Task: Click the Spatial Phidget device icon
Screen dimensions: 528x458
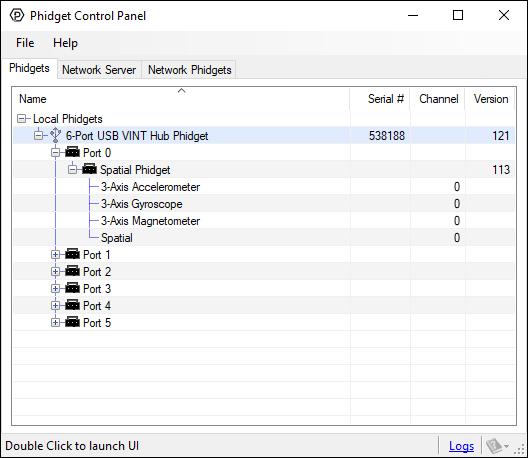Action: (89, 169)
